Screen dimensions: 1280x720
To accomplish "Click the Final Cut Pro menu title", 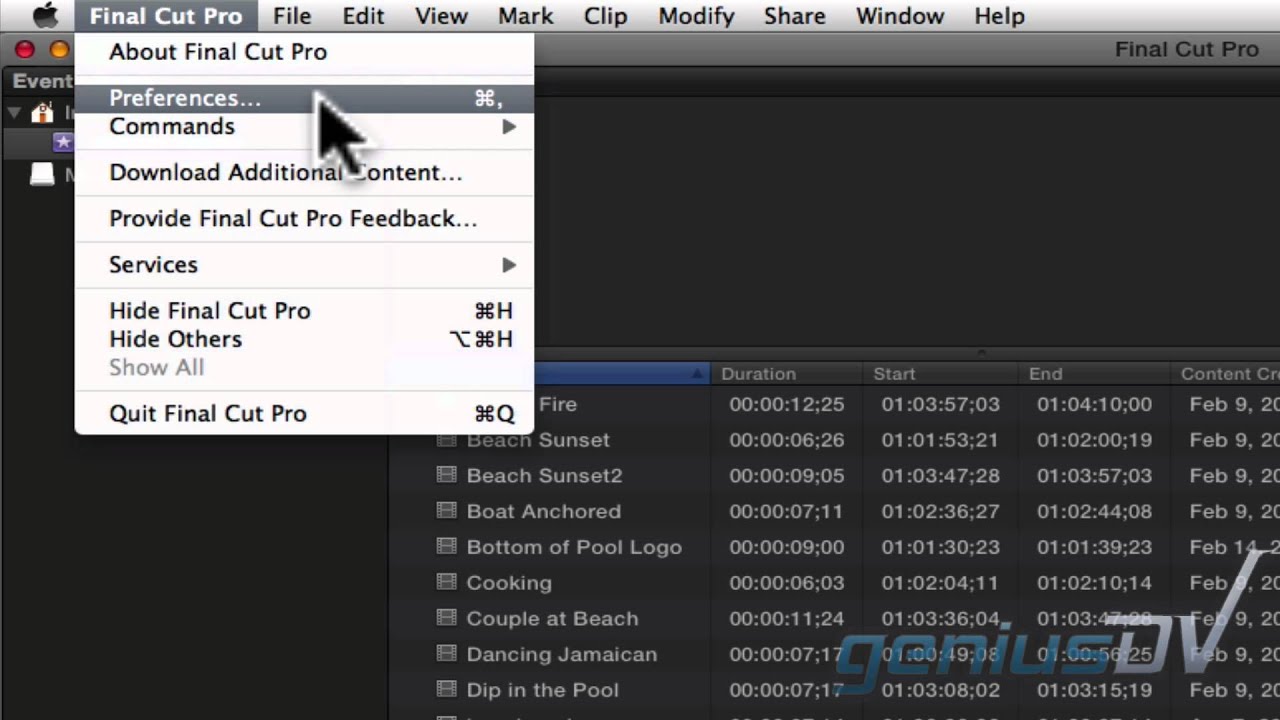I will coord(166,16).
